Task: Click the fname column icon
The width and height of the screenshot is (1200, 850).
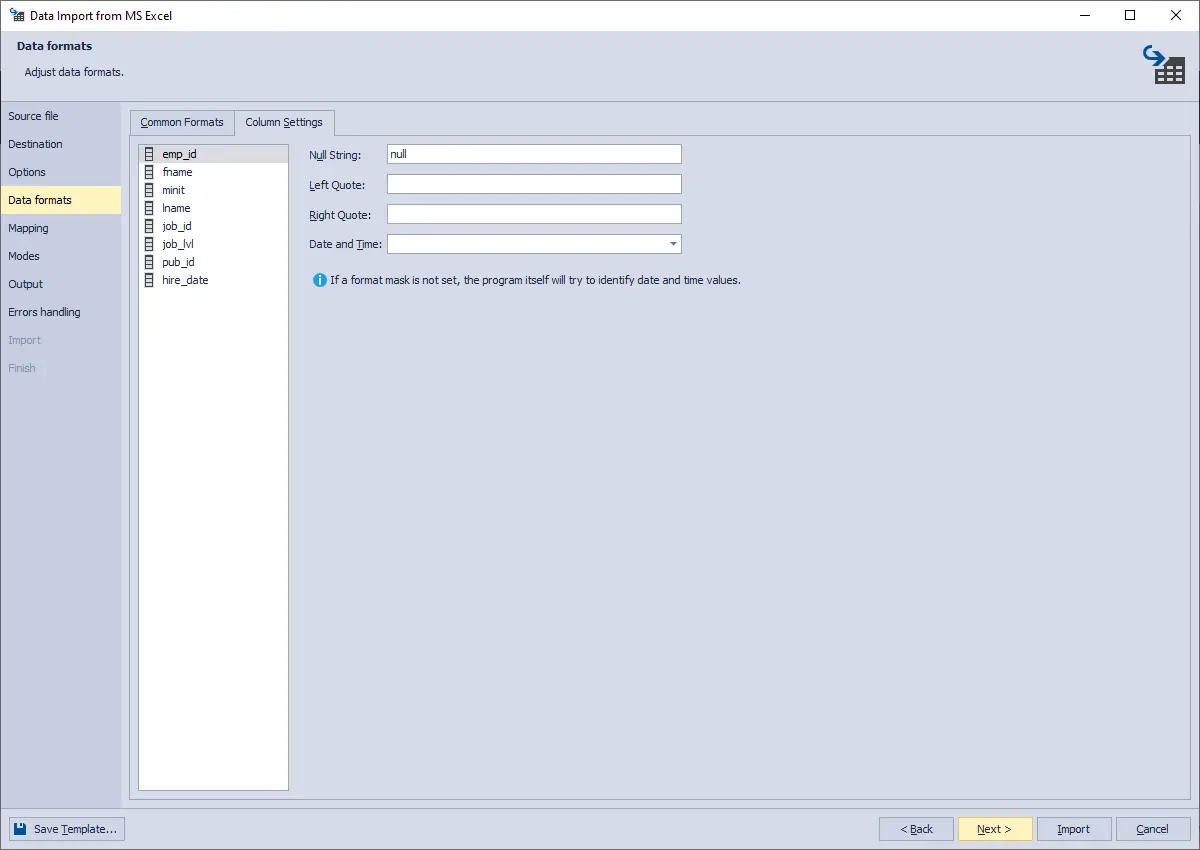Action: coord(149,172)
